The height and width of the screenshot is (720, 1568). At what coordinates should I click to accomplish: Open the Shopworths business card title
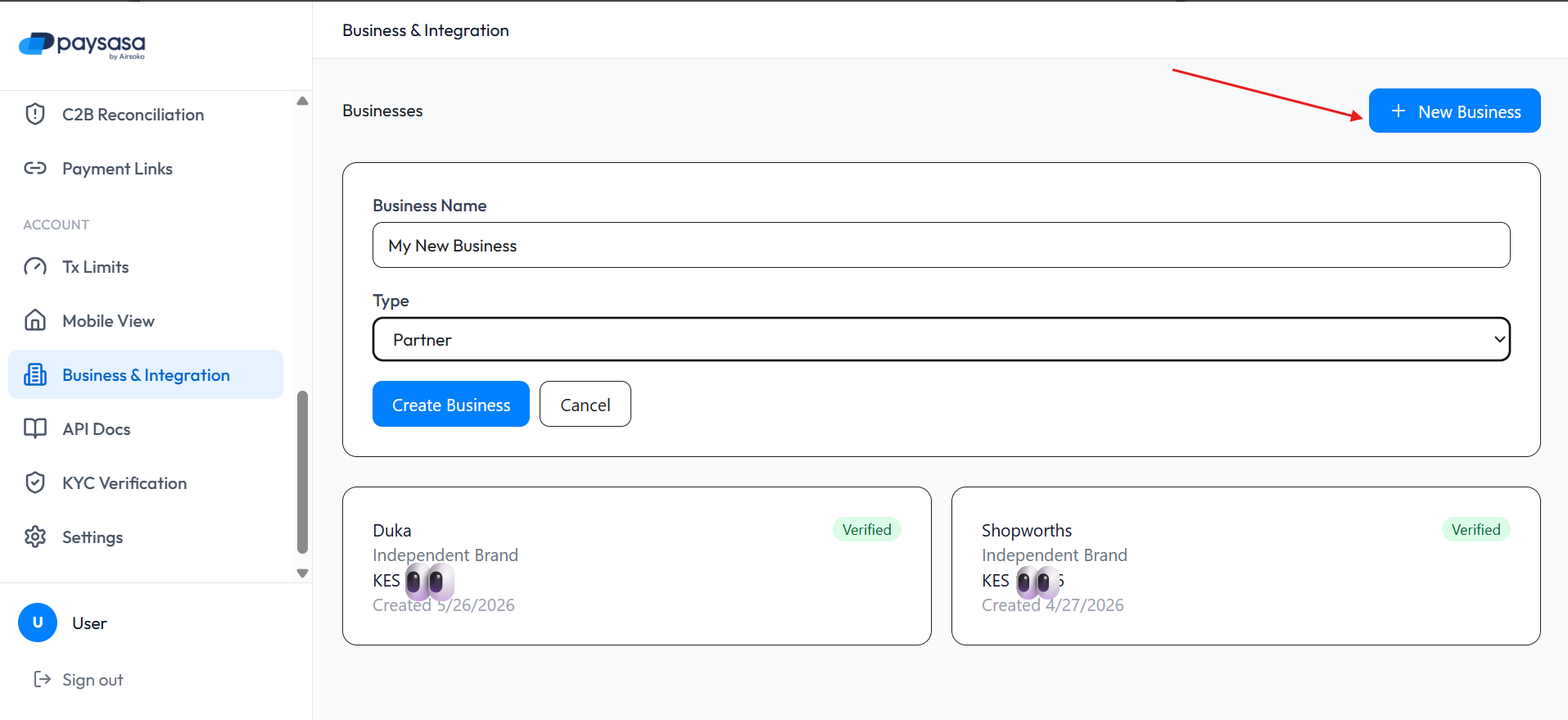click(1027, 530)
